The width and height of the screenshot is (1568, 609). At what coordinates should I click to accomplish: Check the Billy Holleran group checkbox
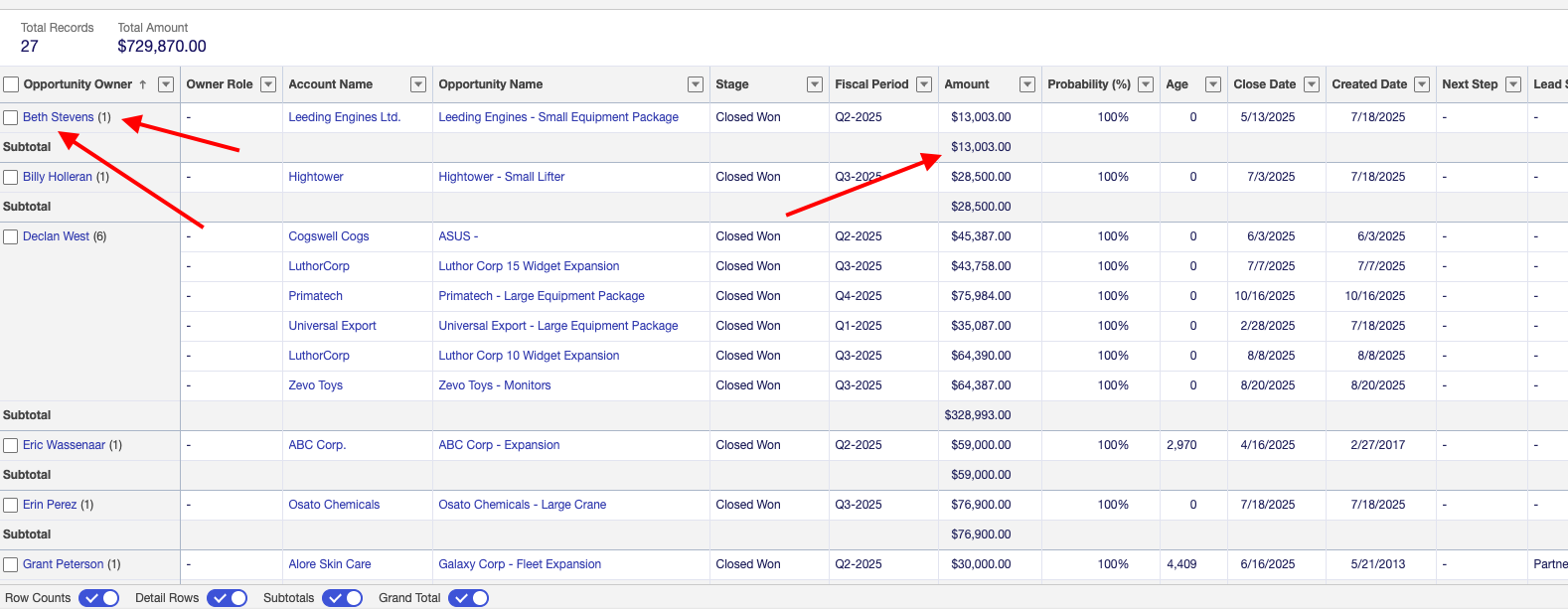[11, 178]
